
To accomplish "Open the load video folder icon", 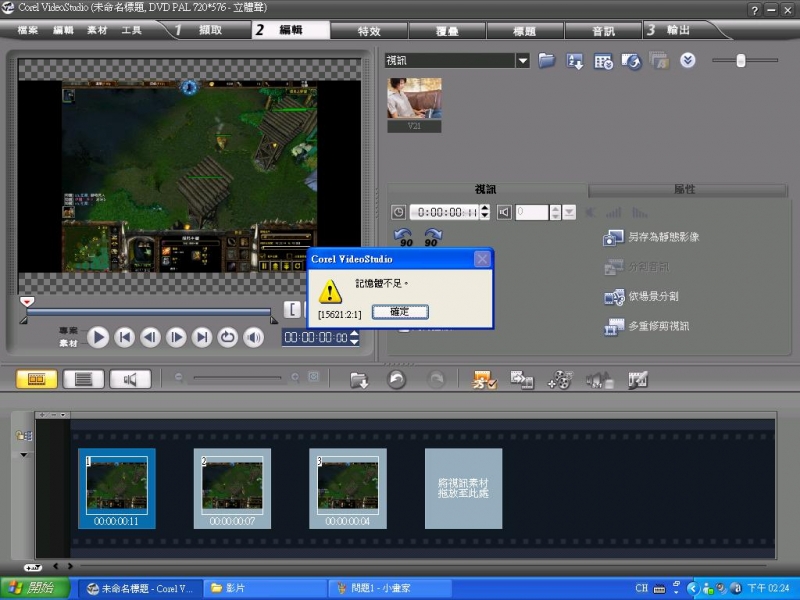I will point(546,61).
